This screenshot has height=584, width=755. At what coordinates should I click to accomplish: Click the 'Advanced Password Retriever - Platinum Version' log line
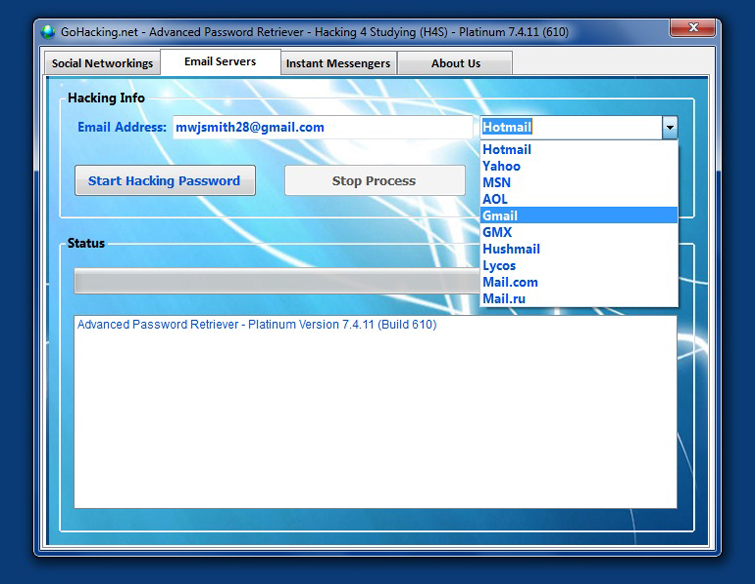[x=257, y=324]
